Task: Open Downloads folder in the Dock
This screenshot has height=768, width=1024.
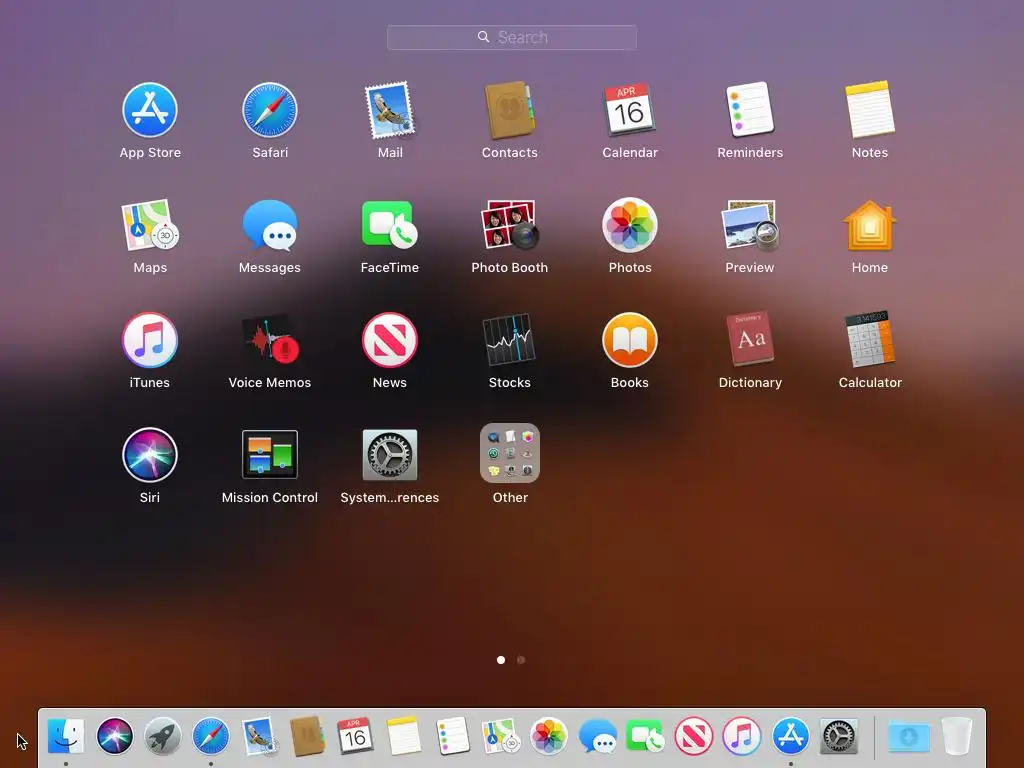Action: [x=908, y=736]
